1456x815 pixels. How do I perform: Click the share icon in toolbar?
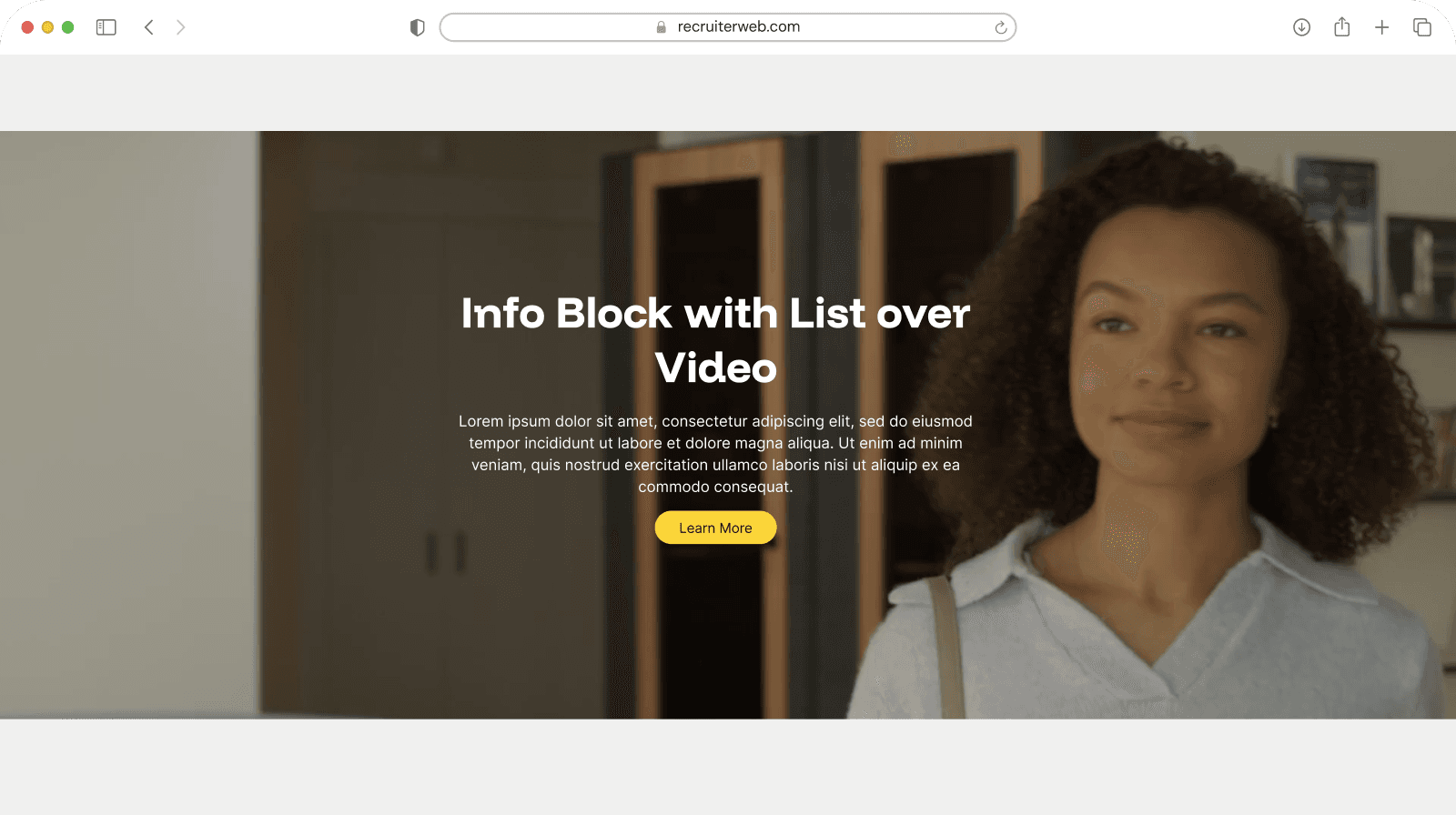(x=1342, y=27)
